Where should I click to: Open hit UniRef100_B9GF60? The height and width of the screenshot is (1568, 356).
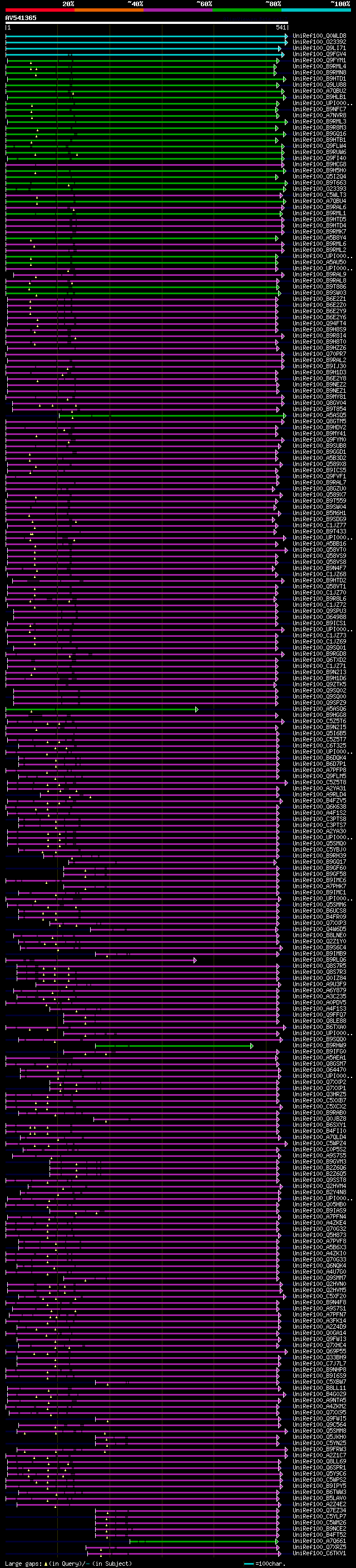319,868
